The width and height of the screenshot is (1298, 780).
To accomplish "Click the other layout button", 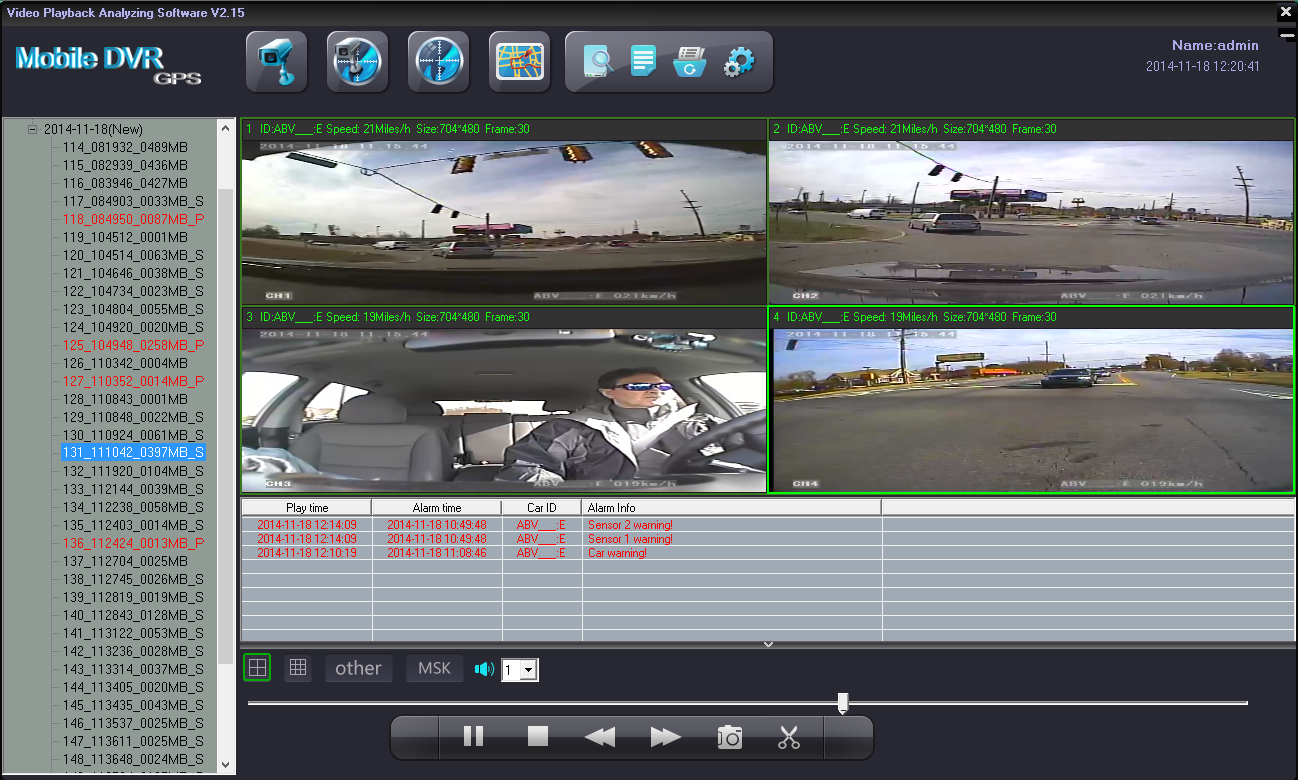I will [358, 669].
